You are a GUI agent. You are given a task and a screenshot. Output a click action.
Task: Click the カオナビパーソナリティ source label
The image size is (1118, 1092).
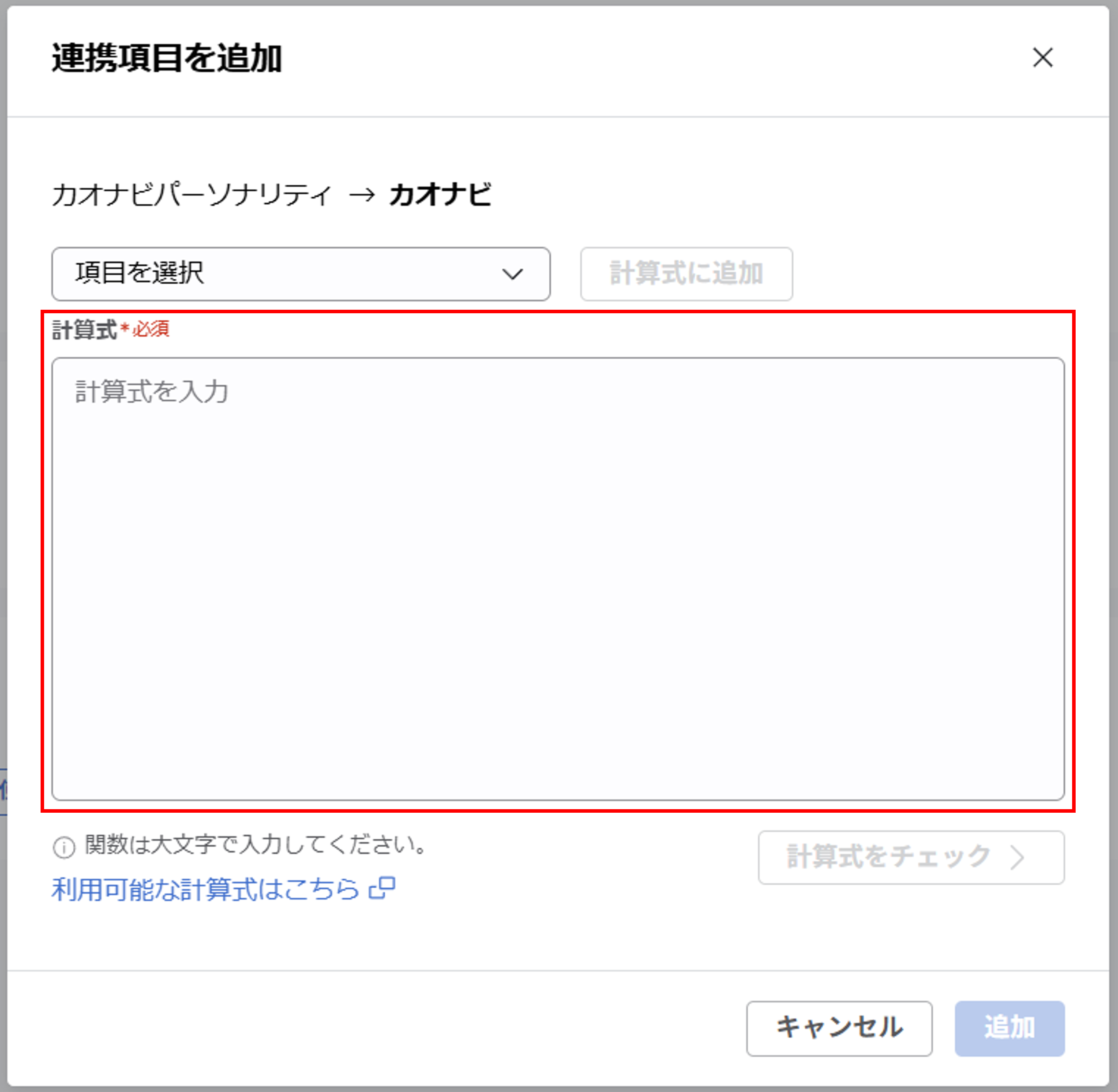[x=192, y=195]
